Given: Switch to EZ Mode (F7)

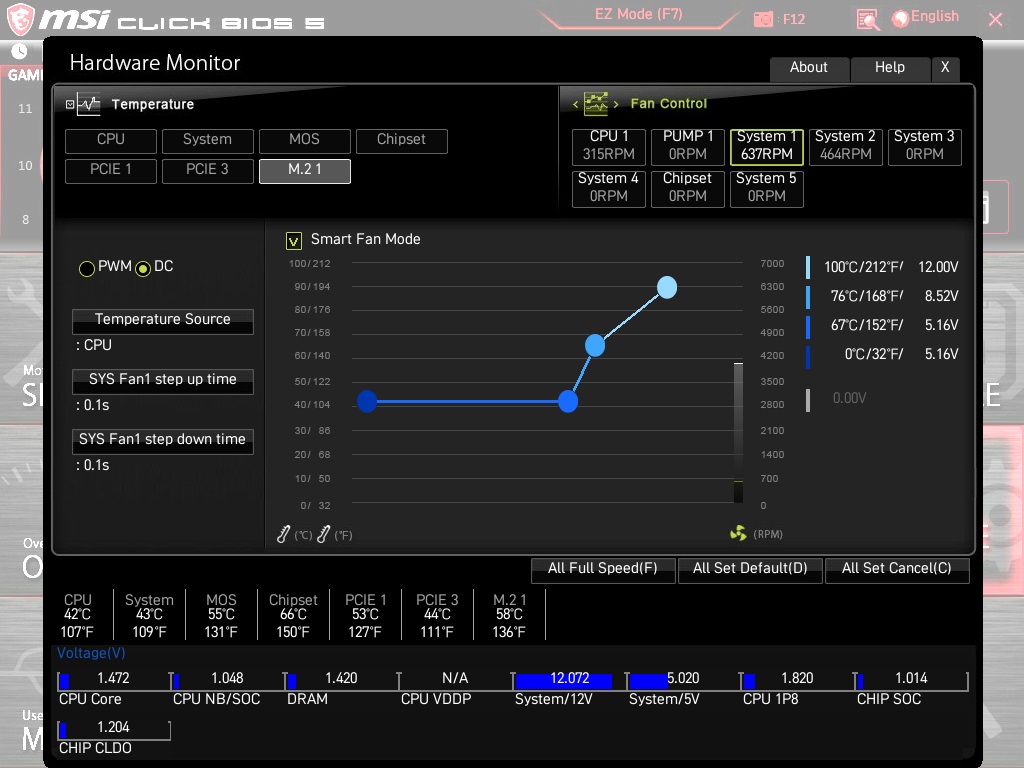Looking at the screenshot, I should (x=639, y=14).
